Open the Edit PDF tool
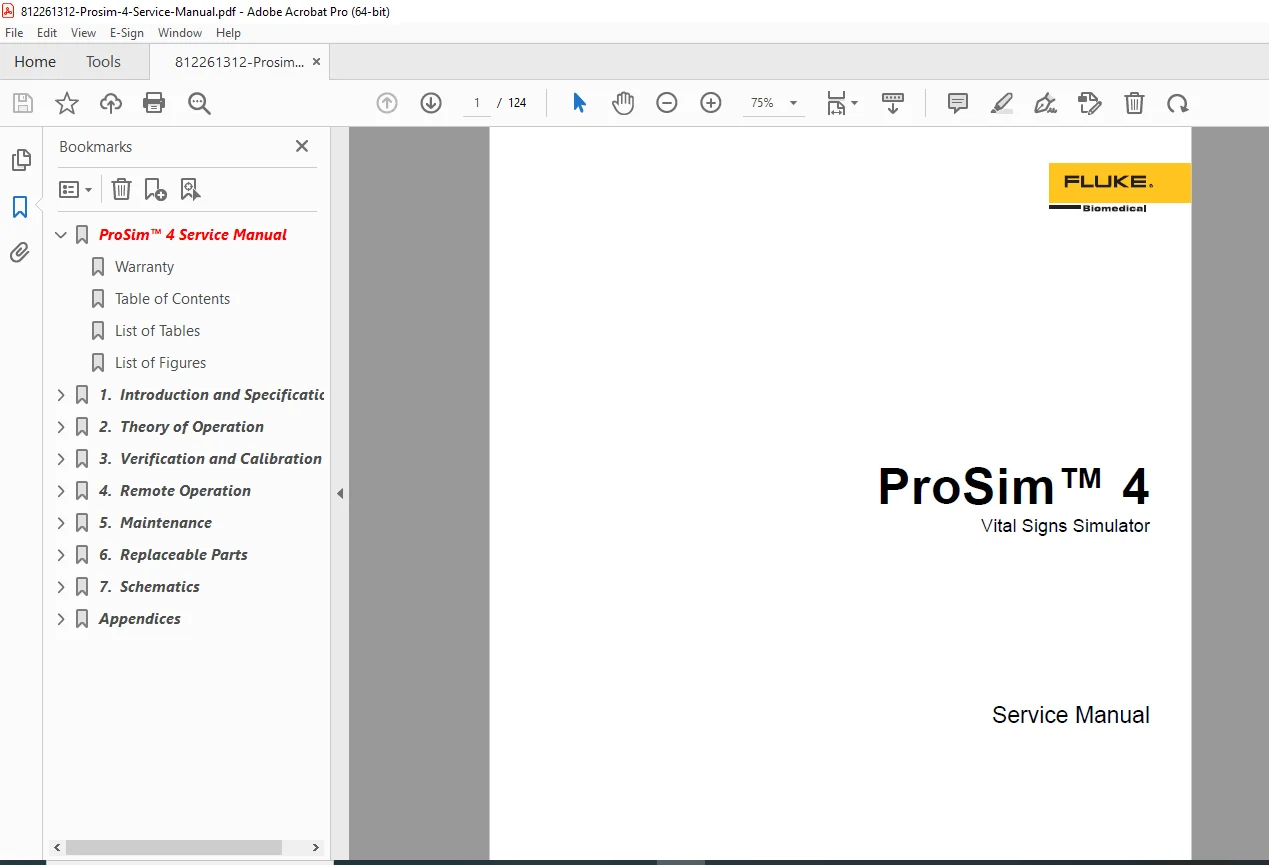1269x865 pixels. point(1090,103)
